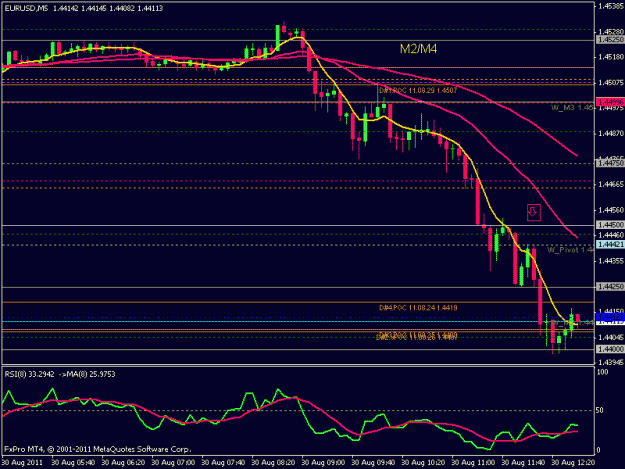
Task: Click the 30 Aug 07:00 time label
Action: pyautogui.click(x=173, y=463)
